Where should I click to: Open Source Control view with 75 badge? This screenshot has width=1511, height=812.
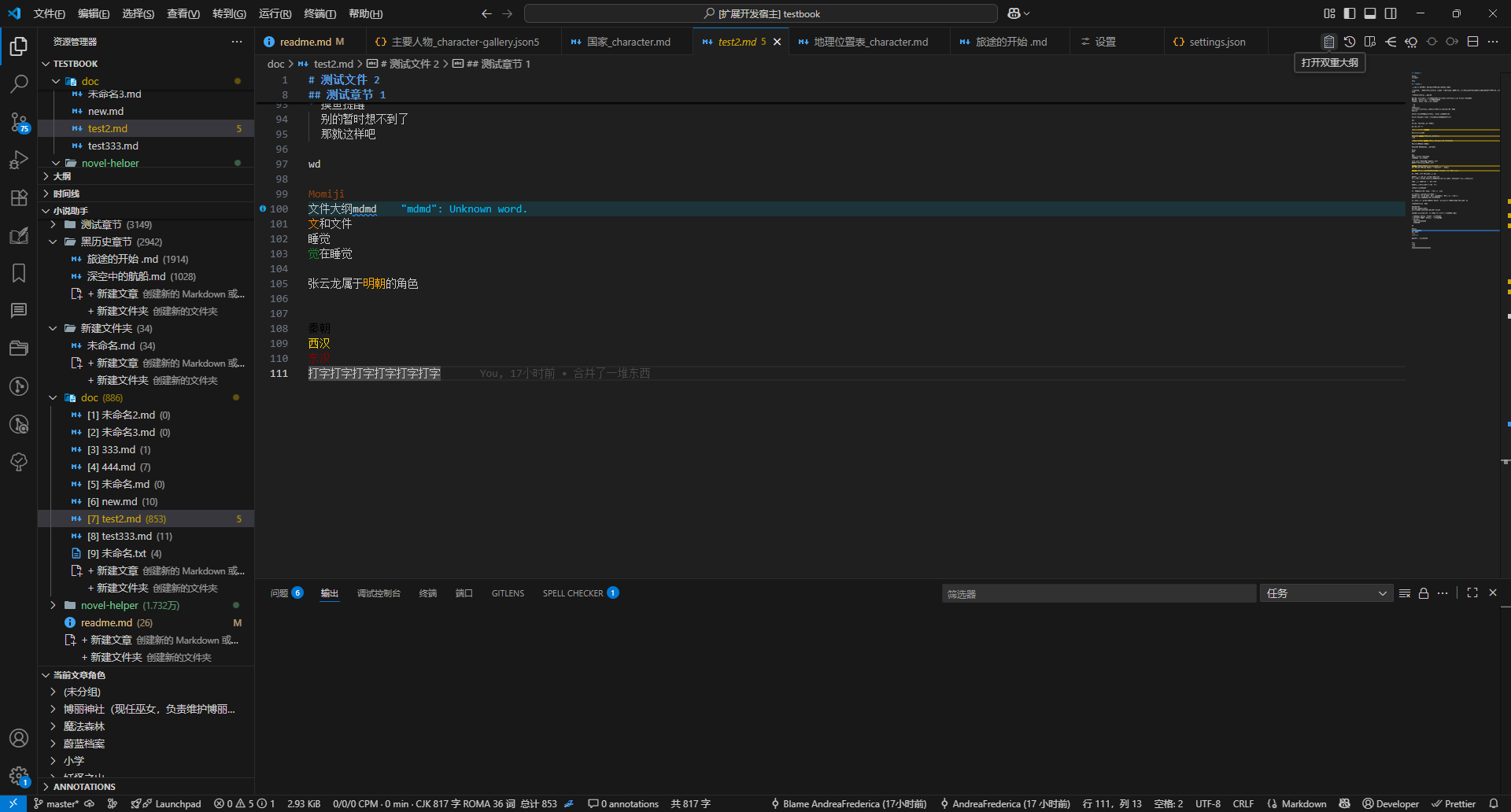click(x=19, y=122)
